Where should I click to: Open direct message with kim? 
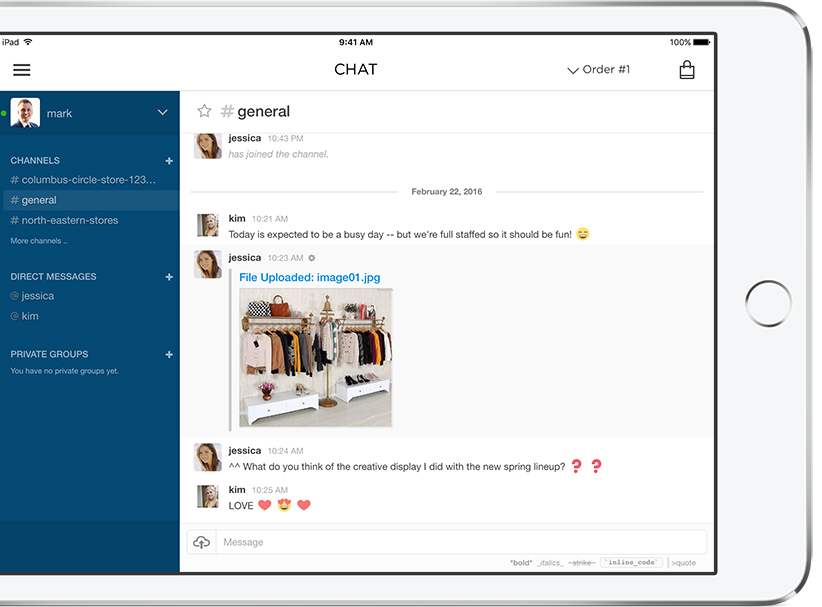[x=24, y=316]
